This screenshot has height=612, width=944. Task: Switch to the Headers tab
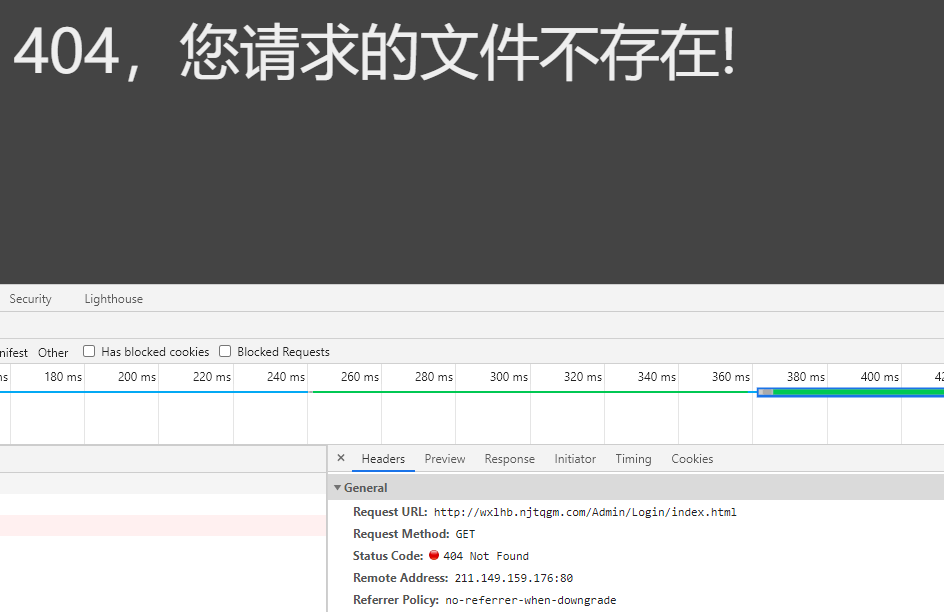[383, 459]
